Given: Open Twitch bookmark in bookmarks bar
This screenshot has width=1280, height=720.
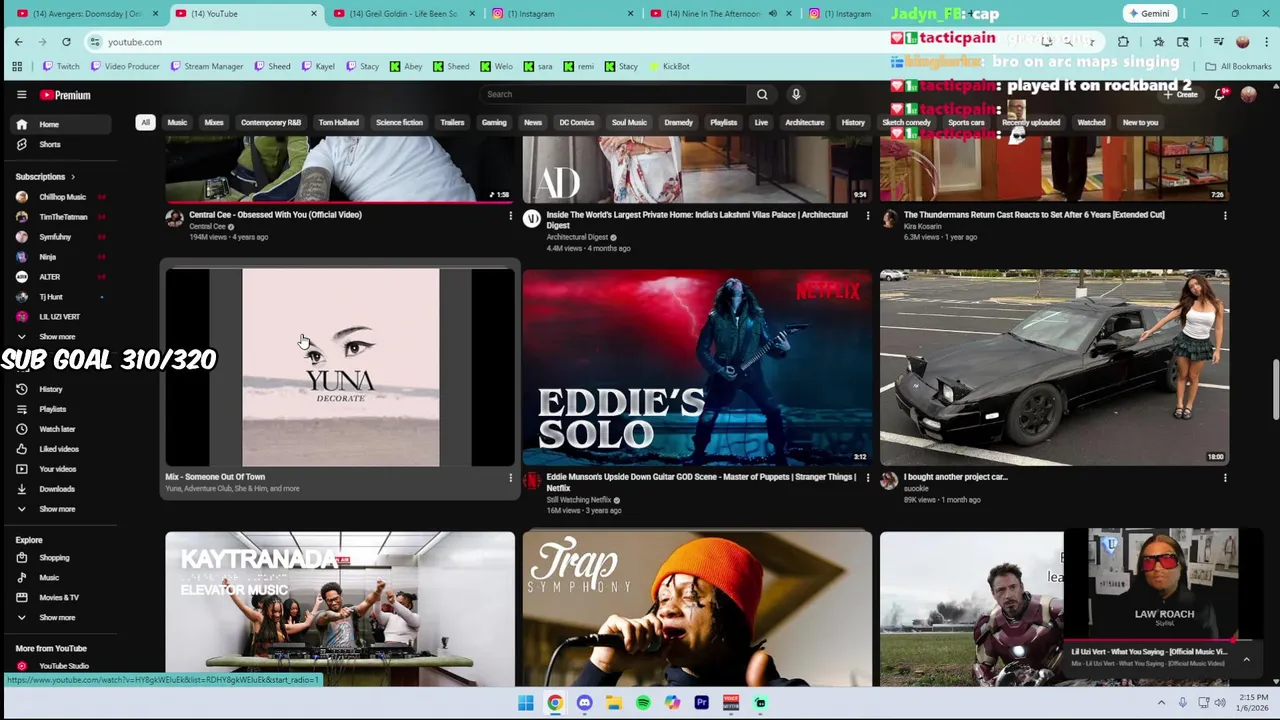Looking at the screenshot, I should point(61,67).
